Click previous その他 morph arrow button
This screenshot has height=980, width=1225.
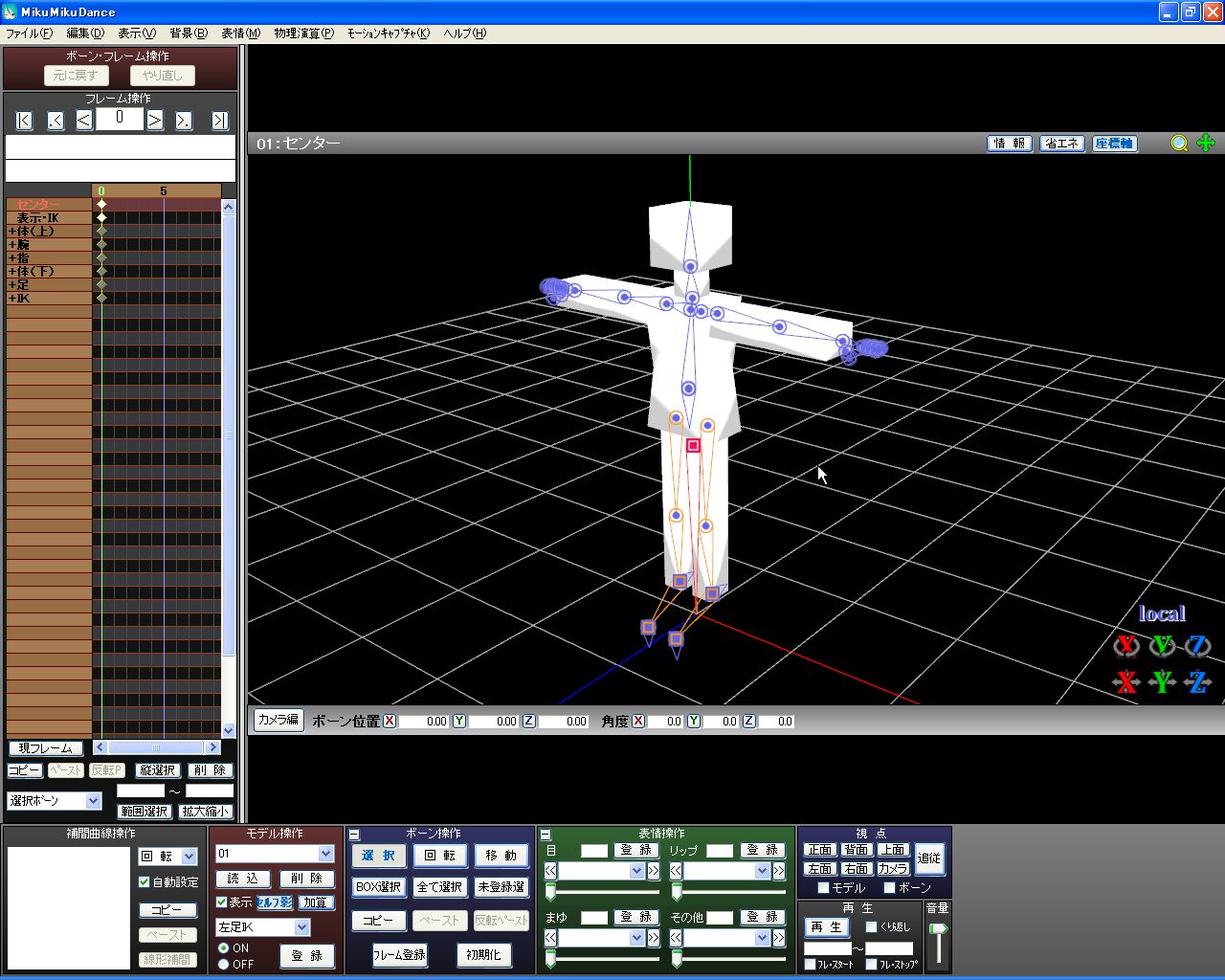click(x=676, y=938)
